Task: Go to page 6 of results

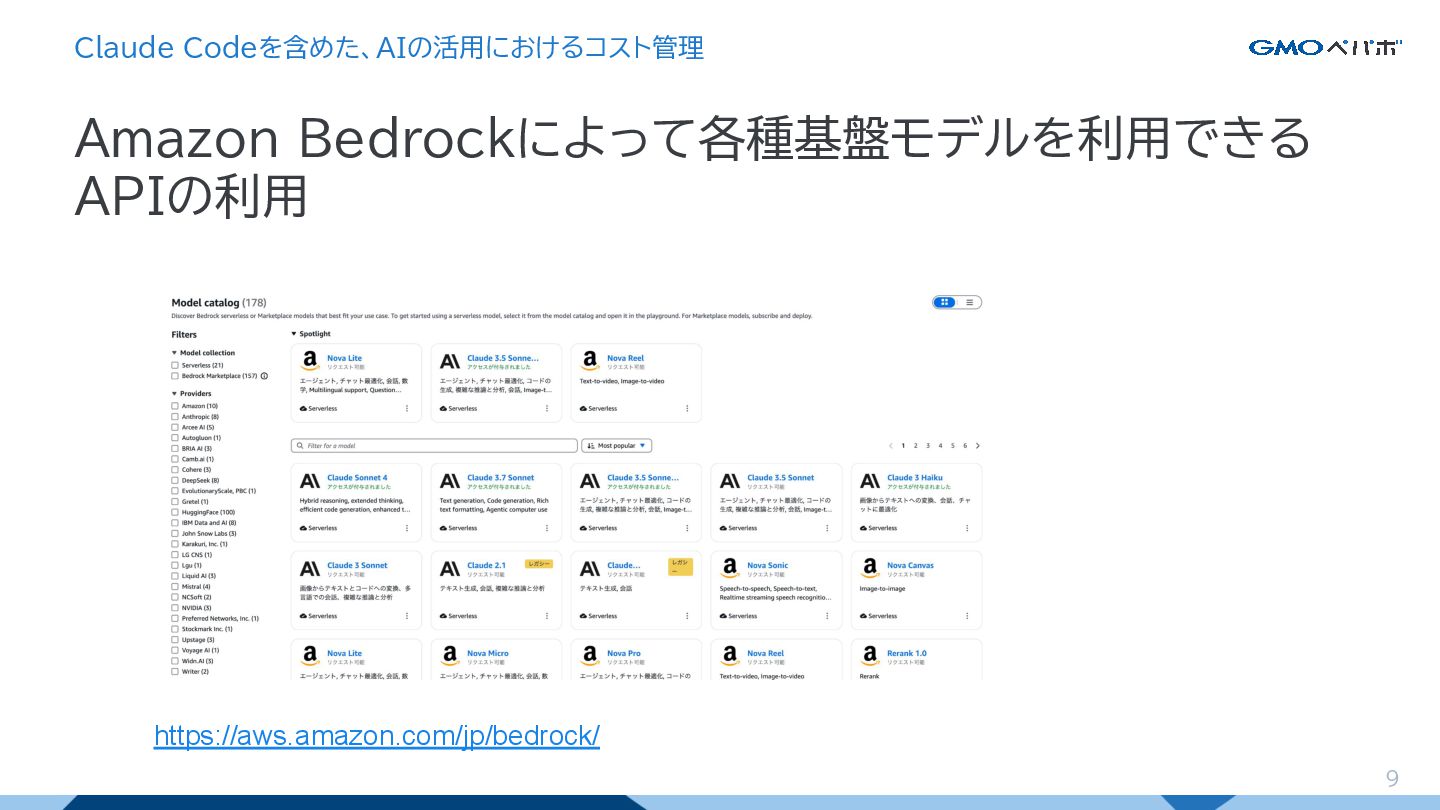Action: pos(965,446)
